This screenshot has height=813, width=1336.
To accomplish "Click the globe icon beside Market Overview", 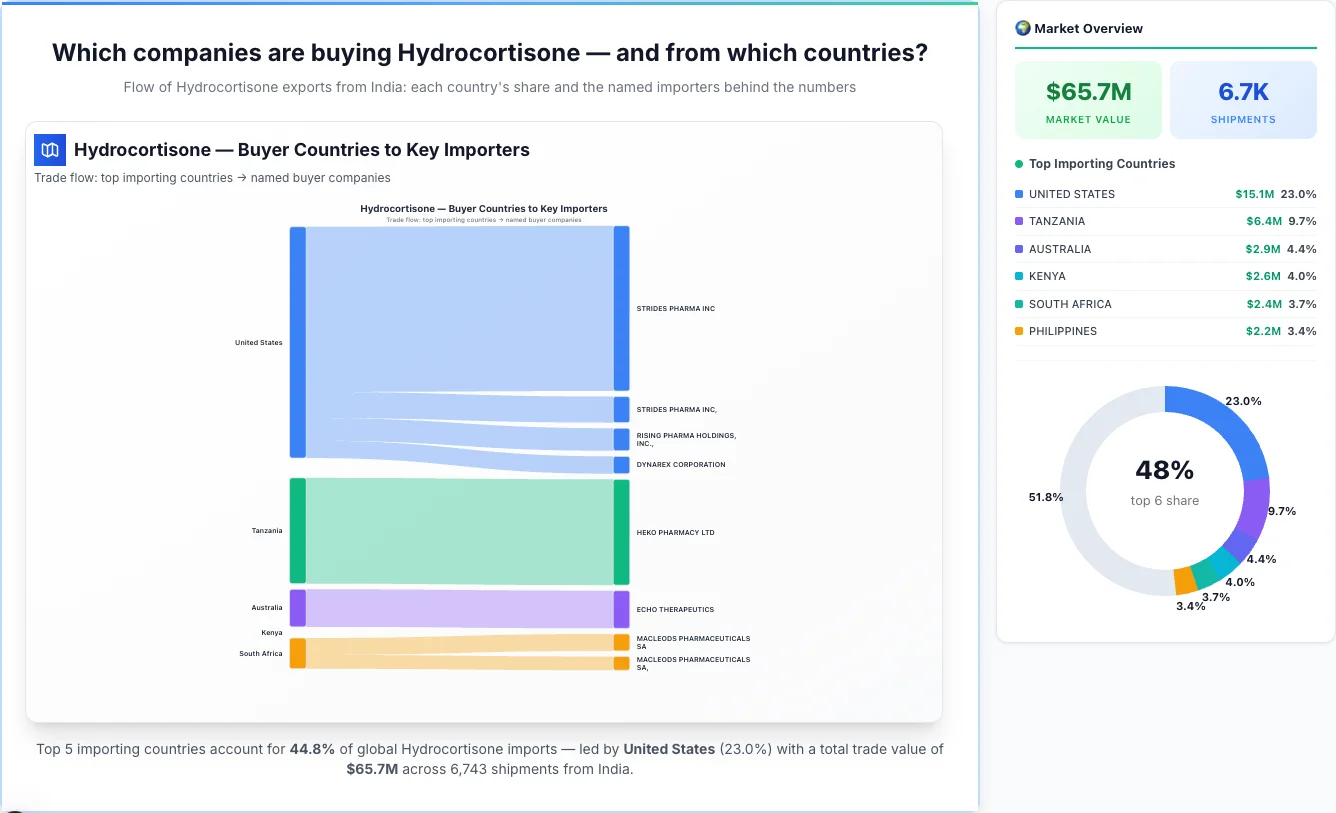I will [1022, 28].
